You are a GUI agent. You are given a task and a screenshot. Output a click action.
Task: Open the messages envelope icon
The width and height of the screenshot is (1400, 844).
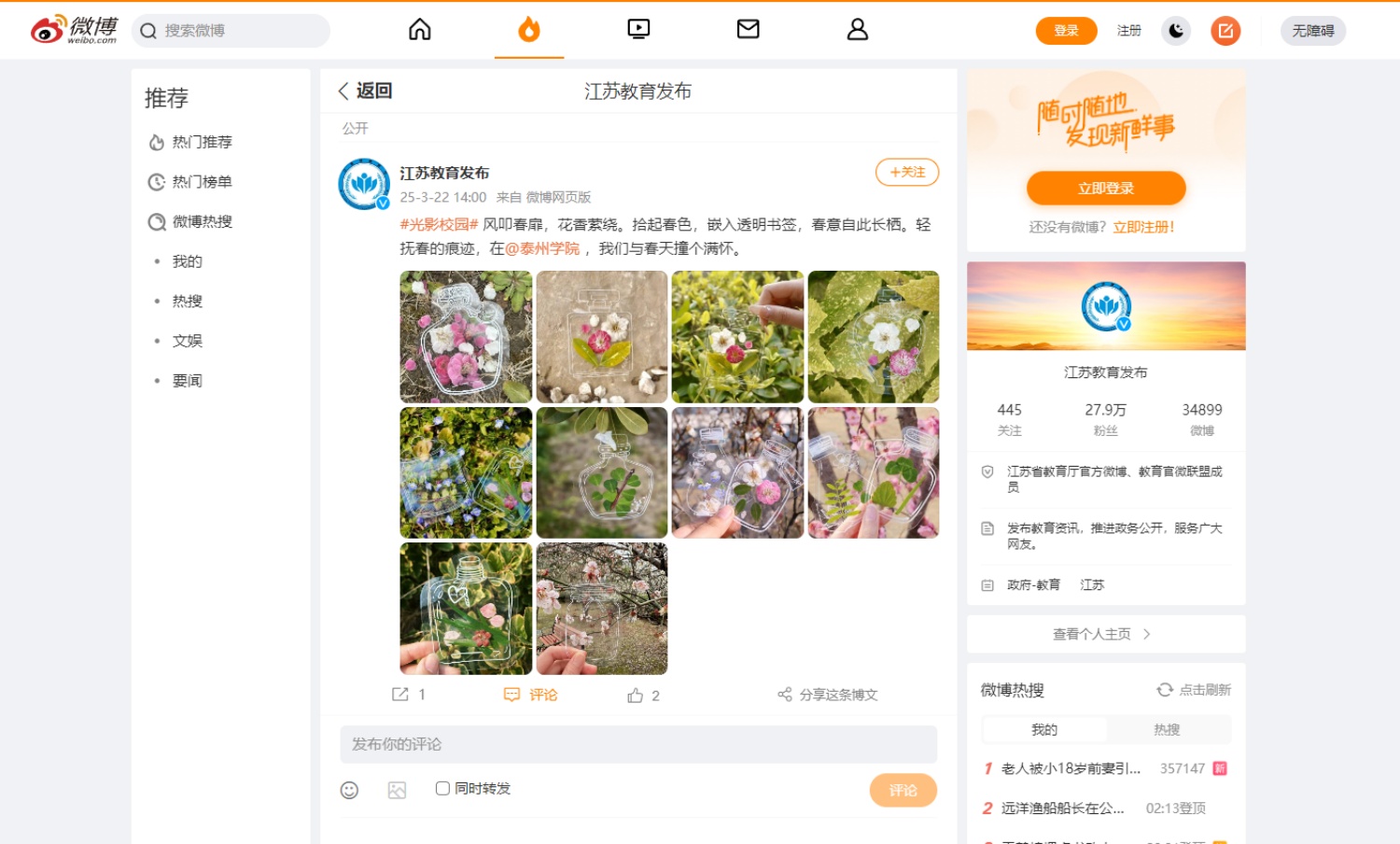(x=748, y=30)
